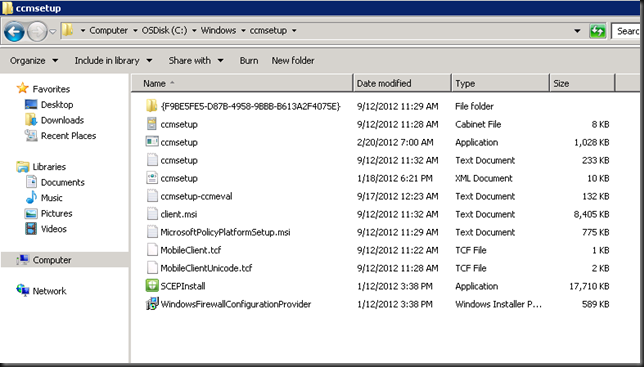Select Network in the navigation pane
The width and height of the screenshot is (644, 367).
[49, 291]
